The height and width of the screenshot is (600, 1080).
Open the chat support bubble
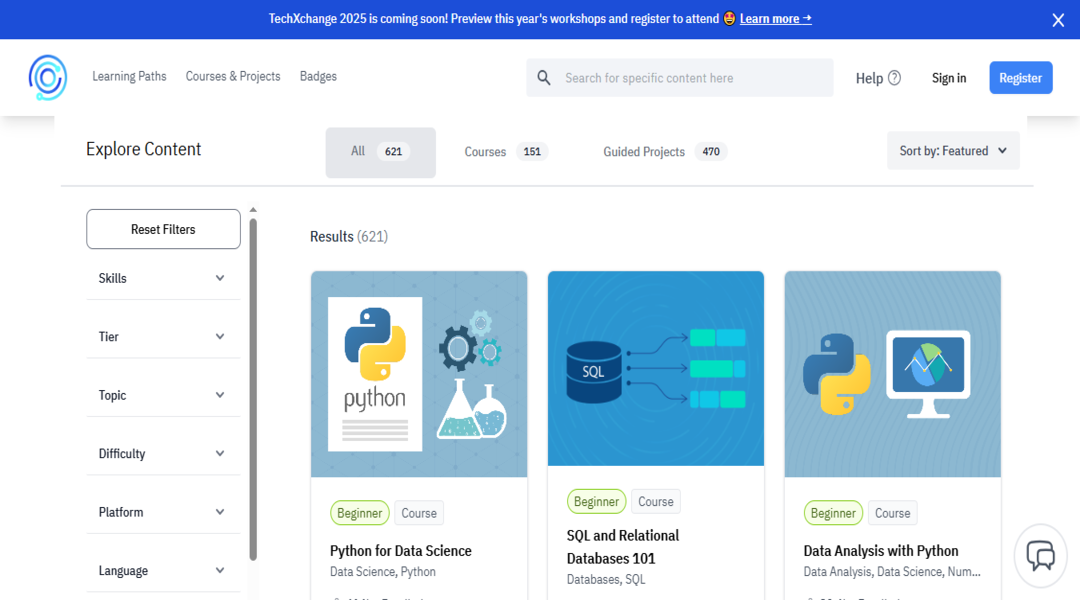(1040, 555)
